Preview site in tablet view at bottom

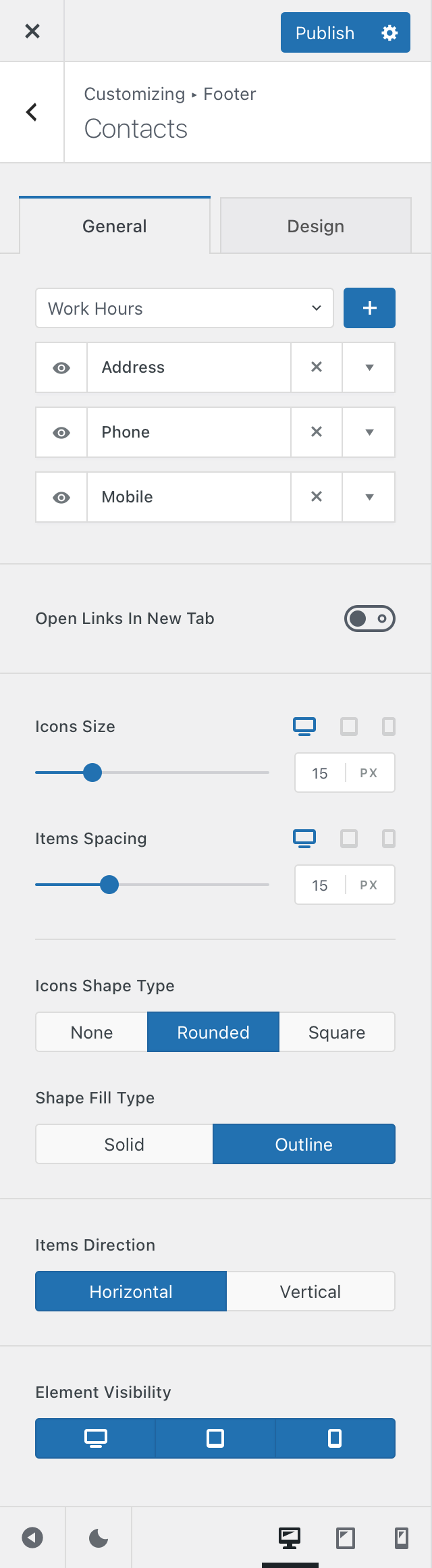(346, 1538)
